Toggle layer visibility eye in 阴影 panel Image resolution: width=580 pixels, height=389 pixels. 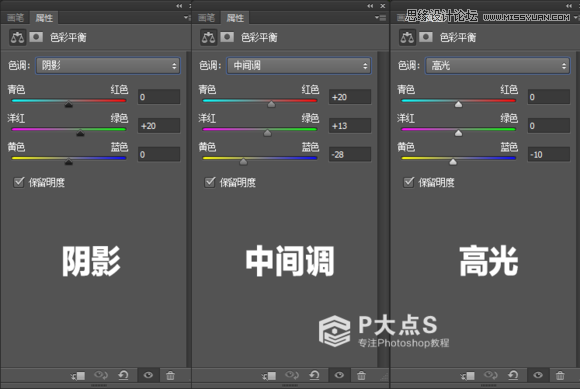pos(148,375)
